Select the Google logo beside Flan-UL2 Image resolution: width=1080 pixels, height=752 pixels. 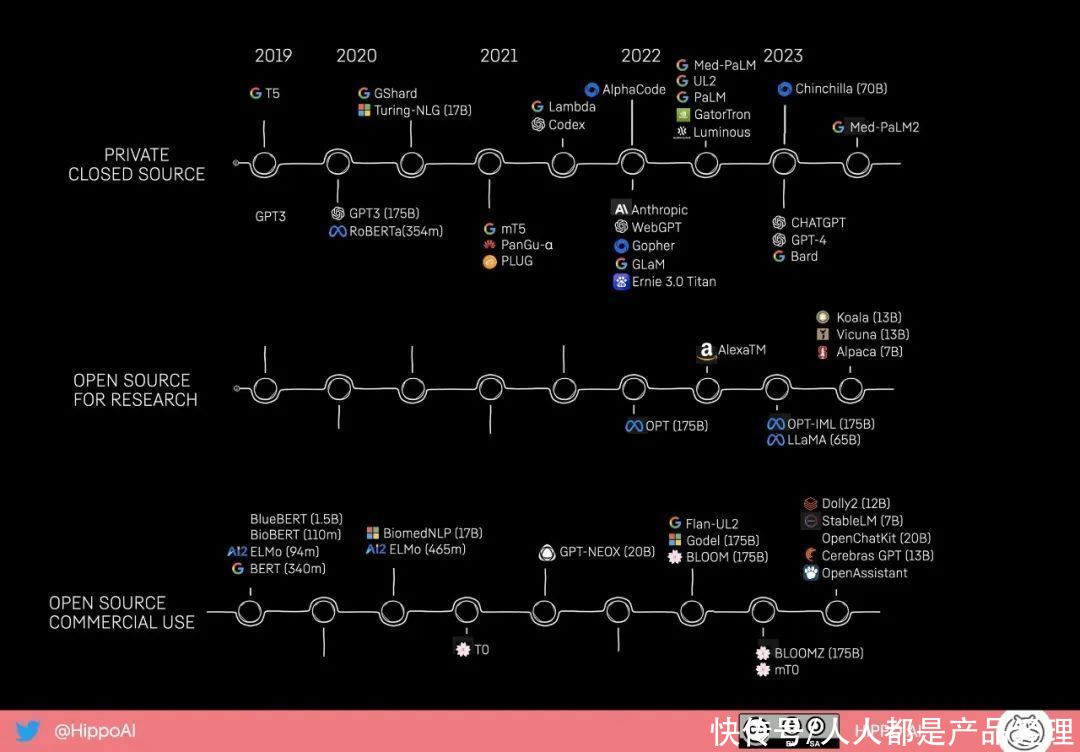pyautogui.click(x=675, y=523)
